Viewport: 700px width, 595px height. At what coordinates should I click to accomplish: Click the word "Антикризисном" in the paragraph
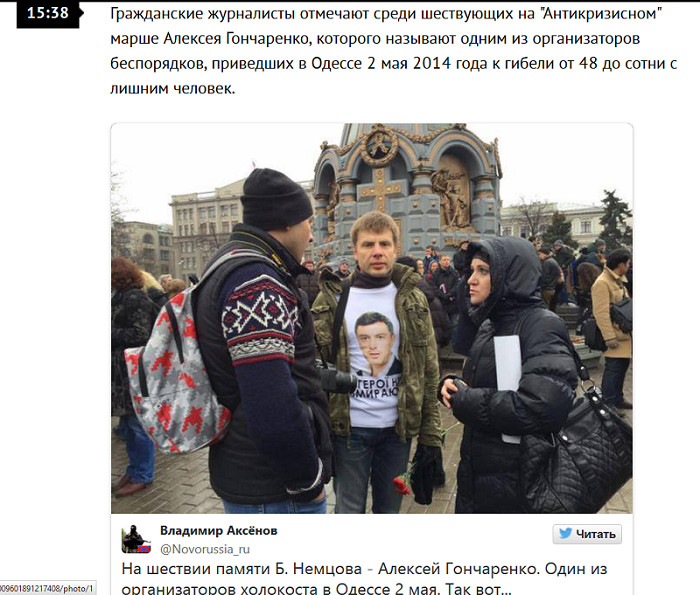click(601, 14)
